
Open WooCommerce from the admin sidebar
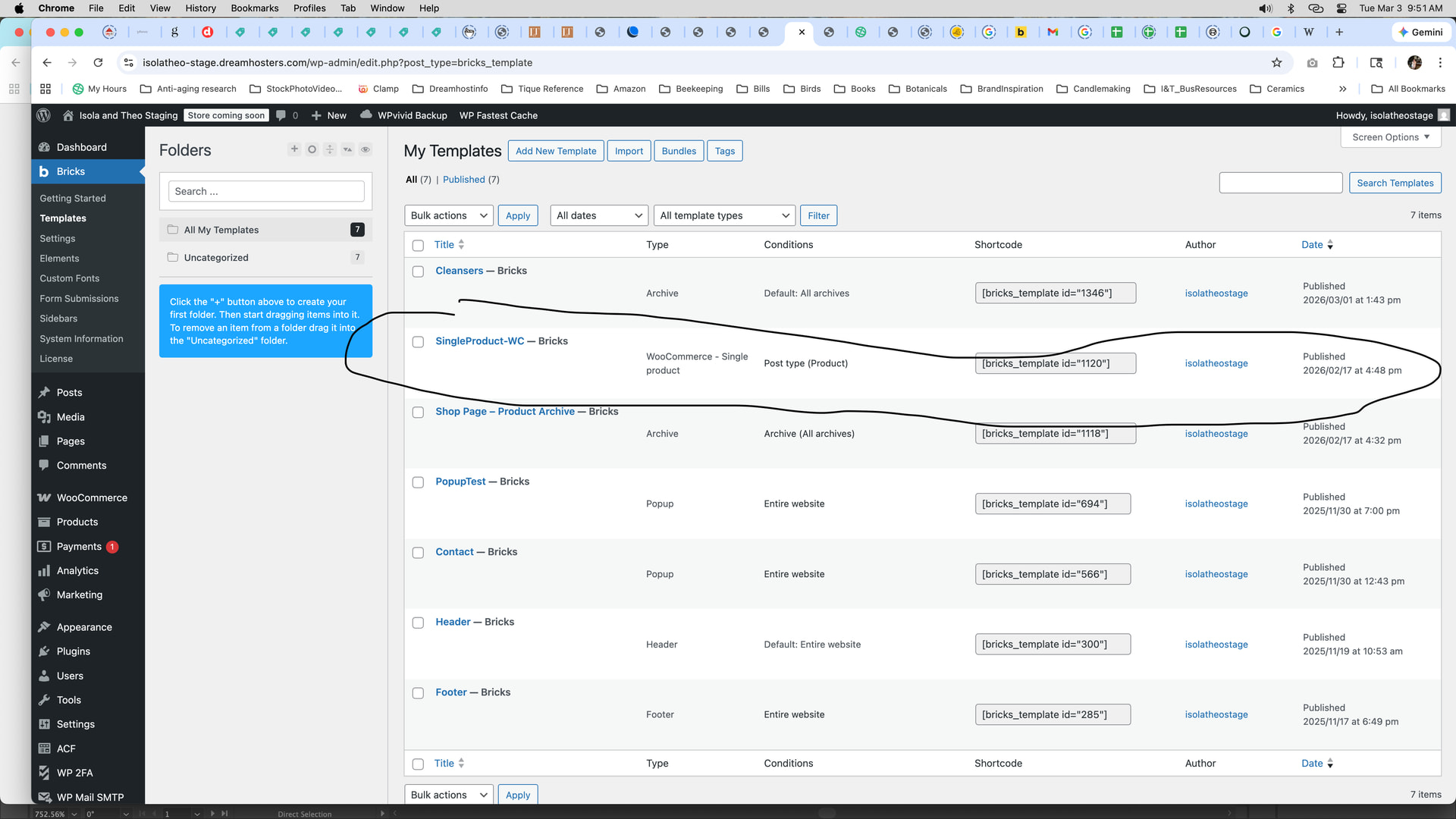click(x=92, y=497)
